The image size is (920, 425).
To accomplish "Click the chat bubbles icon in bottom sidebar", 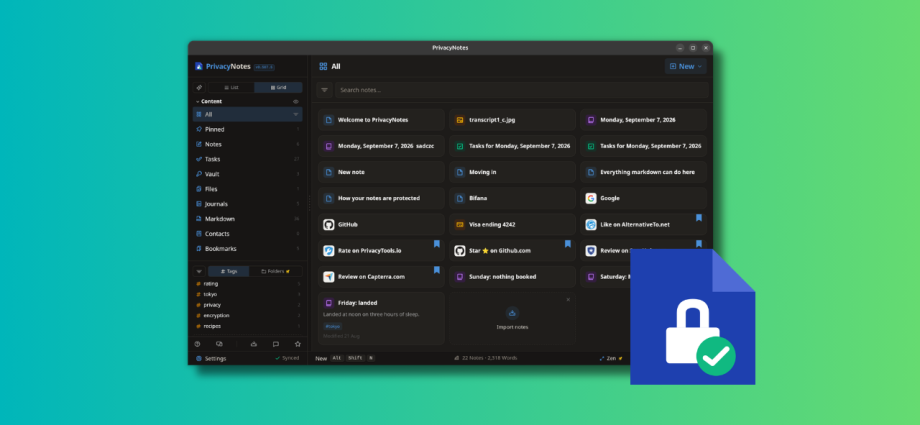I will pos(219,344).
